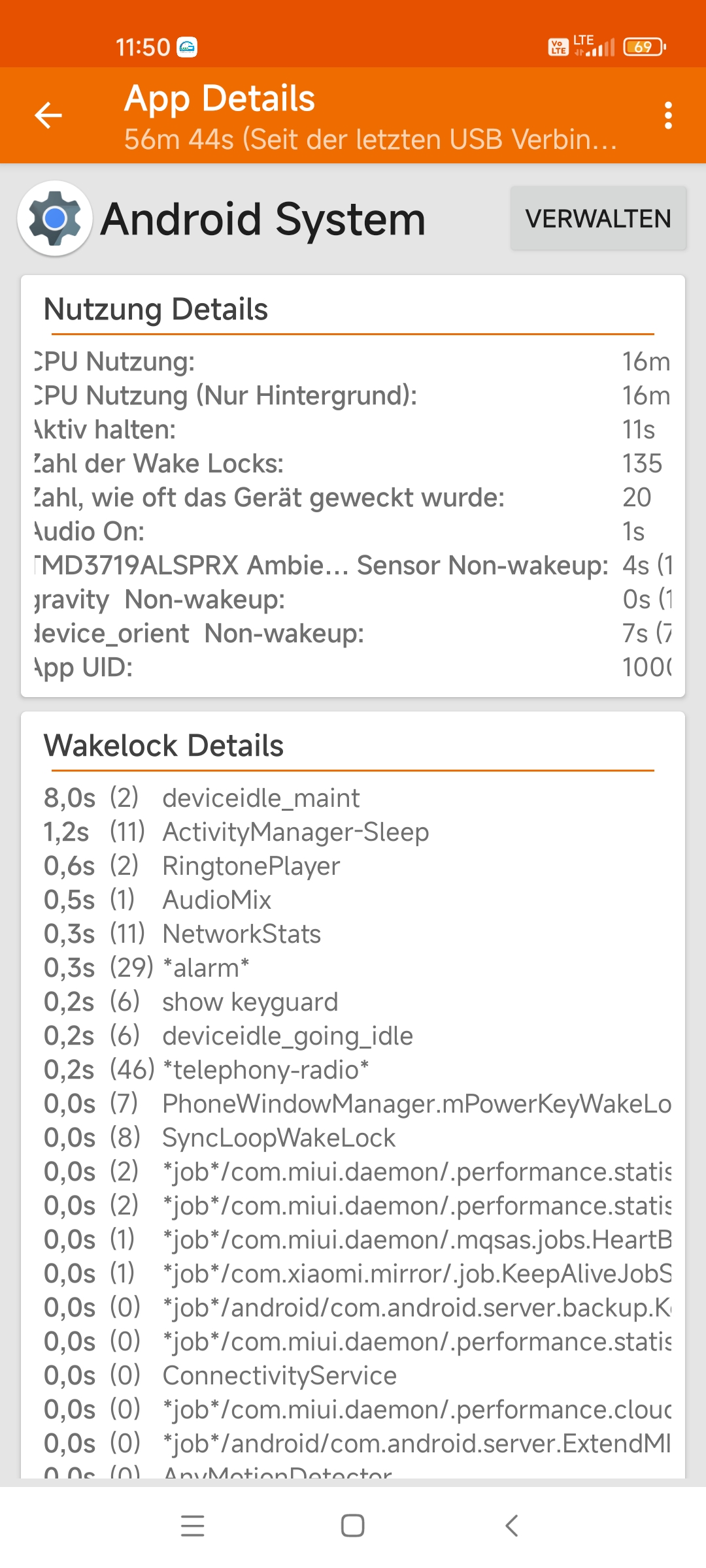Tap the Nutzung Details section header
The image size is (706, 1568).
click(x=156, y=310)
